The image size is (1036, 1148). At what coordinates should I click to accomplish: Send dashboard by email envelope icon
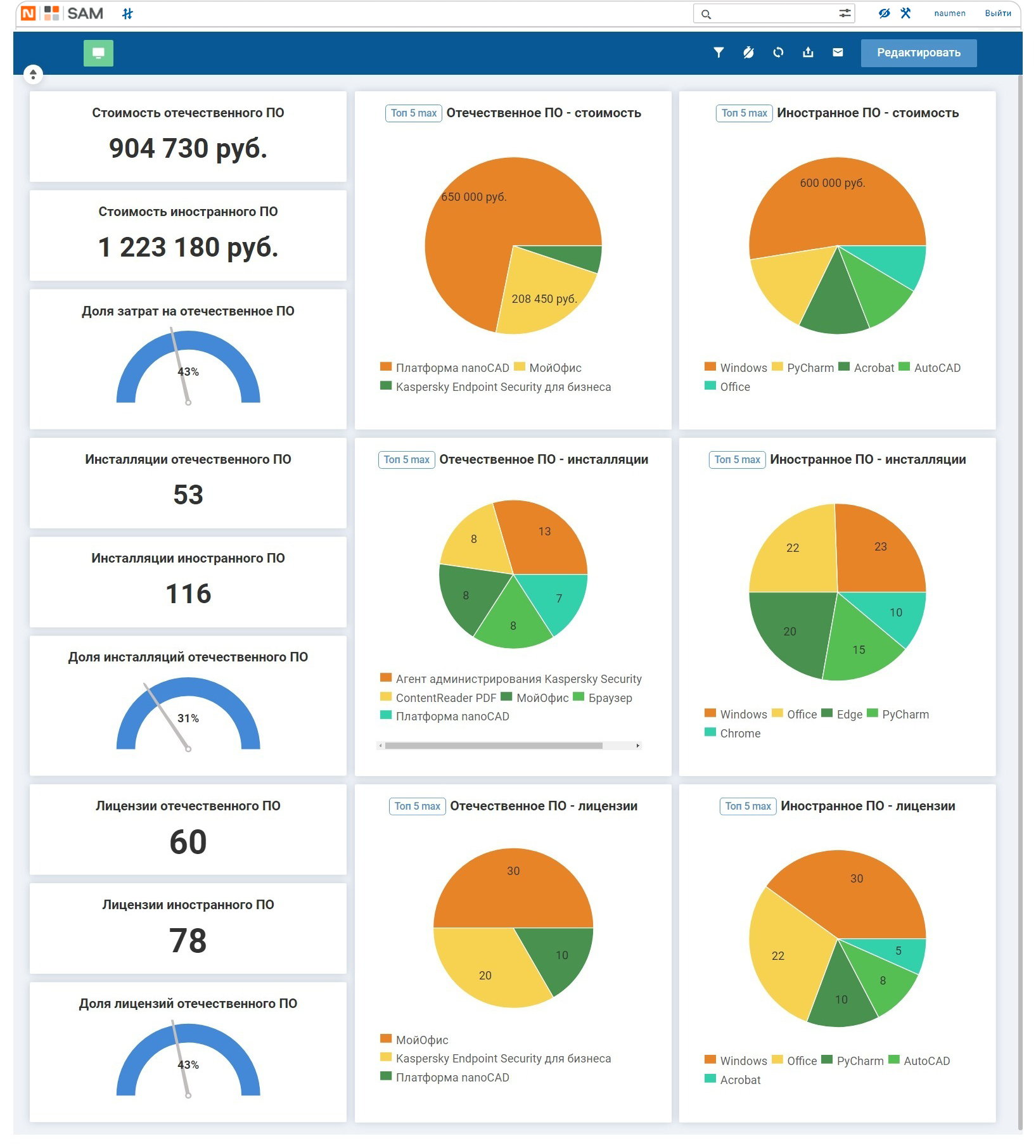[838, 53]
